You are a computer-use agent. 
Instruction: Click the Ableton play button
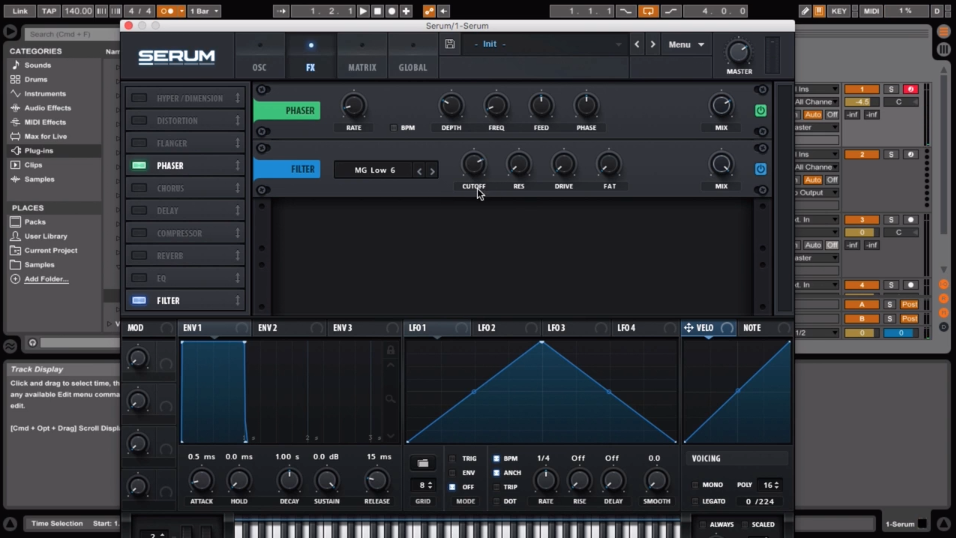pos(363,11)
